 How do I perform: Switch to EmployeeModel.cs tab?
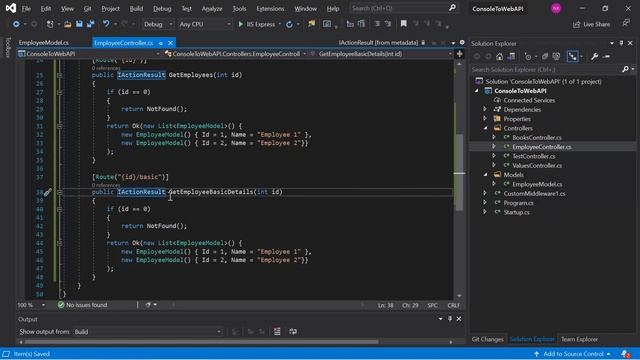click(44, 43)
